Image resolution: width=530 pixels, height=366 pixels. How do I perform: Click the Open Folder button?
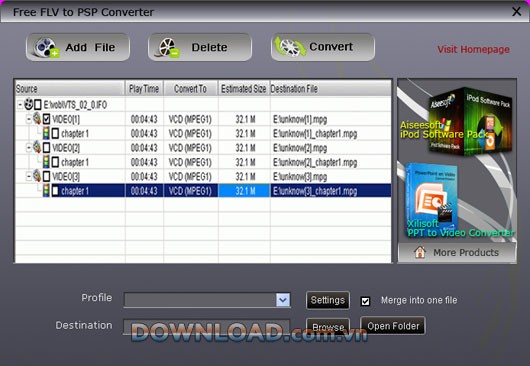pos(393,326)
